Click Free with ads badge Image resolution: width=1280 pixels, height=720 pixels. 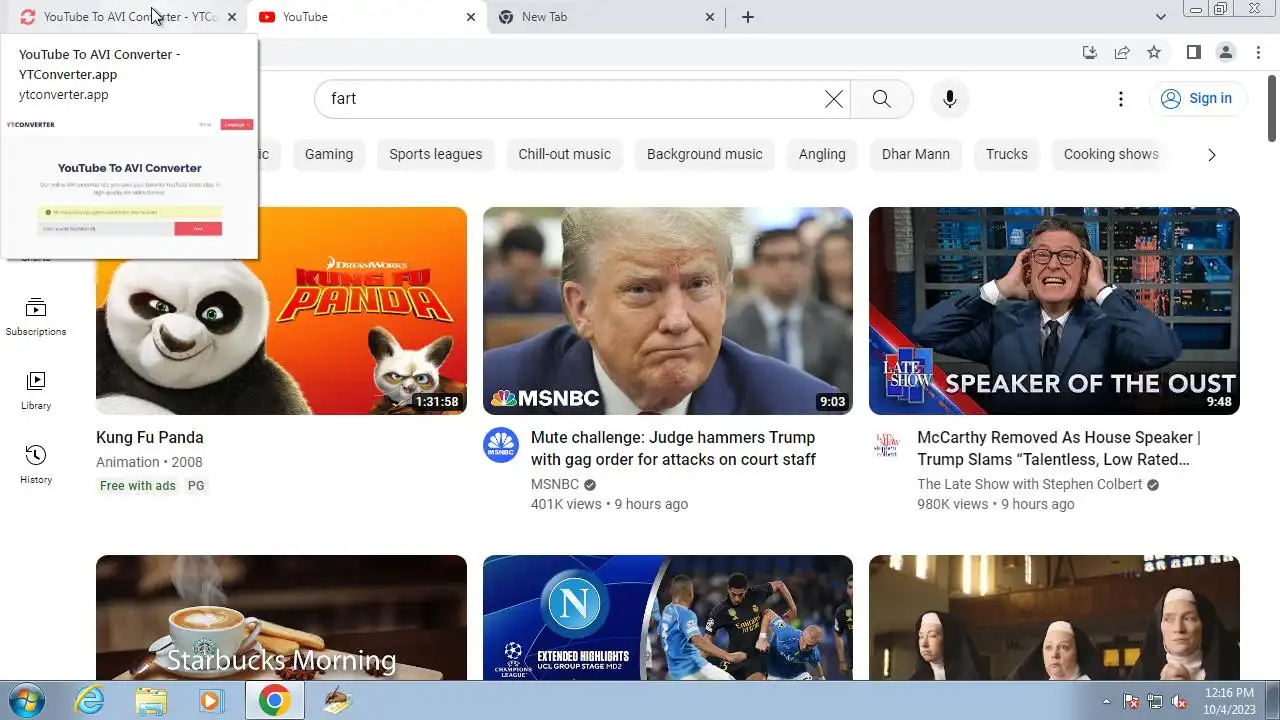click(138, 486)
